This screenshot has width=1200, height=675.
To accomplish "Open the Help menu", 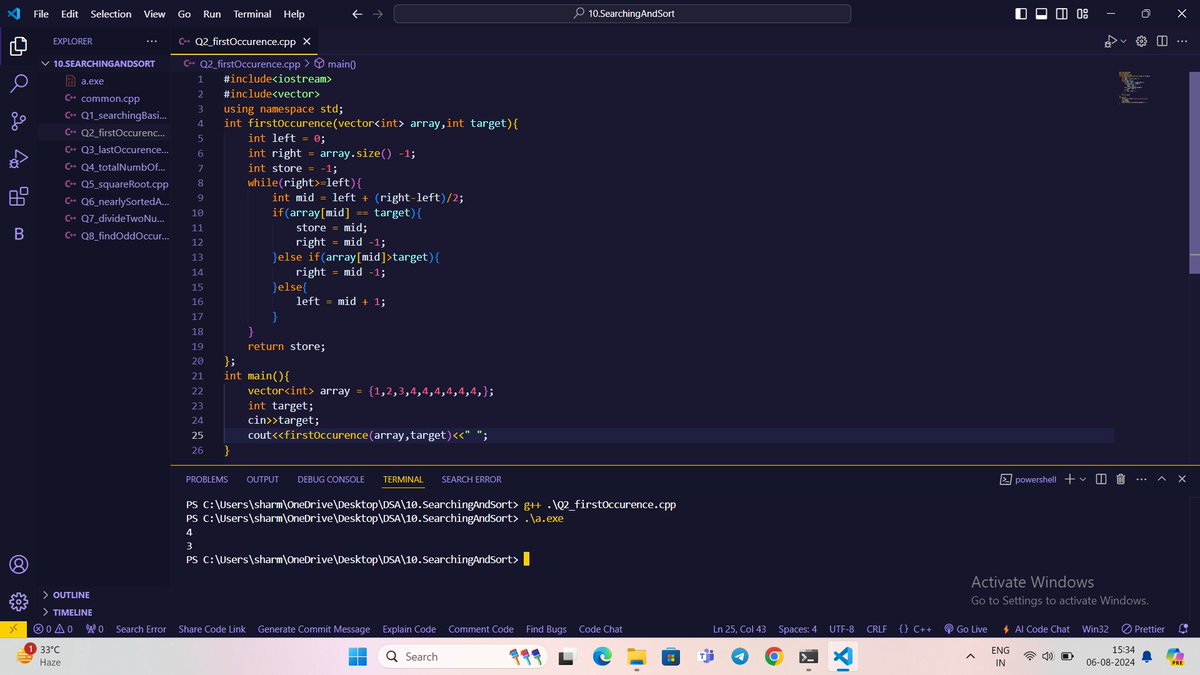I will click(x=294, y=14).
